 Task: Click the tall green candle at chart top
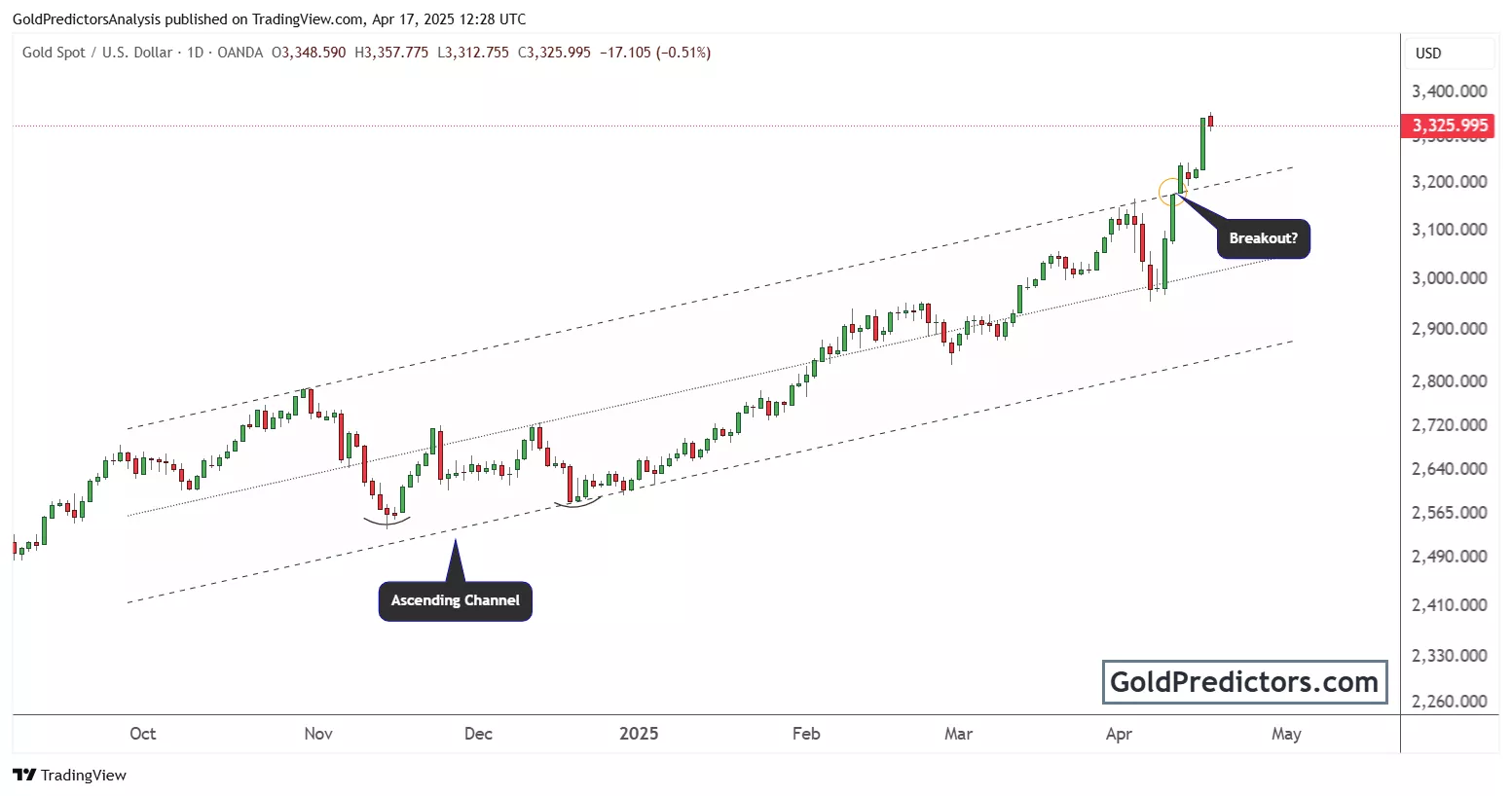(1202, 143)
